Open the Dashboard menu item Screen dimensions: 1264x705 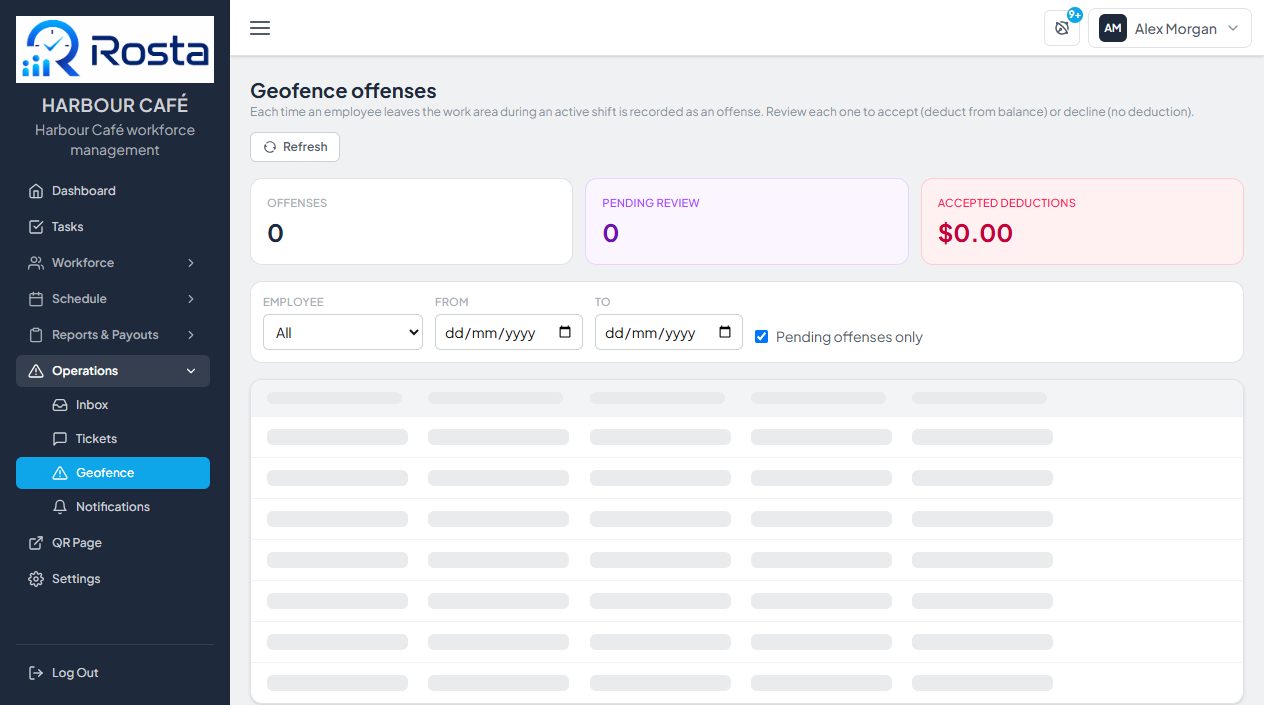113,191
